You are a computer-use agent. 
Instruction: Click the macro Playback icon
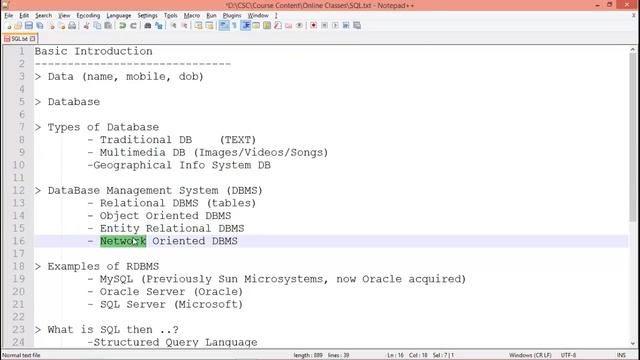point(335,25)
